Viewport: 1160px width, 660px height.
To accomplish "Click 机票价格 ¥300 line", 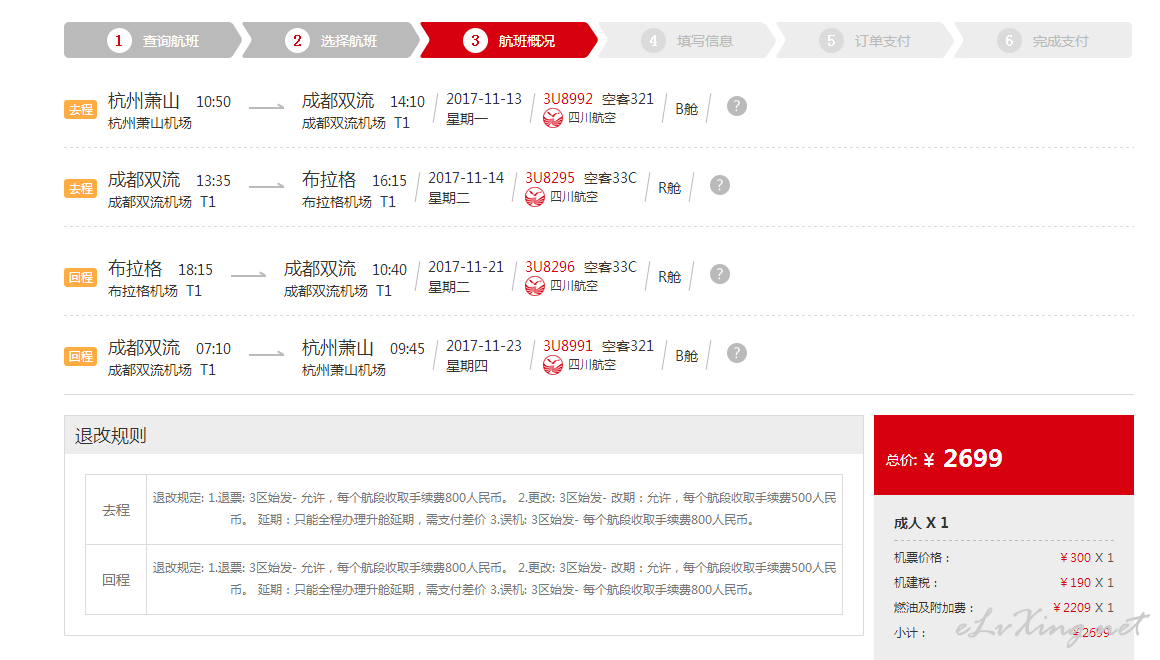I will coord(1003,558).
